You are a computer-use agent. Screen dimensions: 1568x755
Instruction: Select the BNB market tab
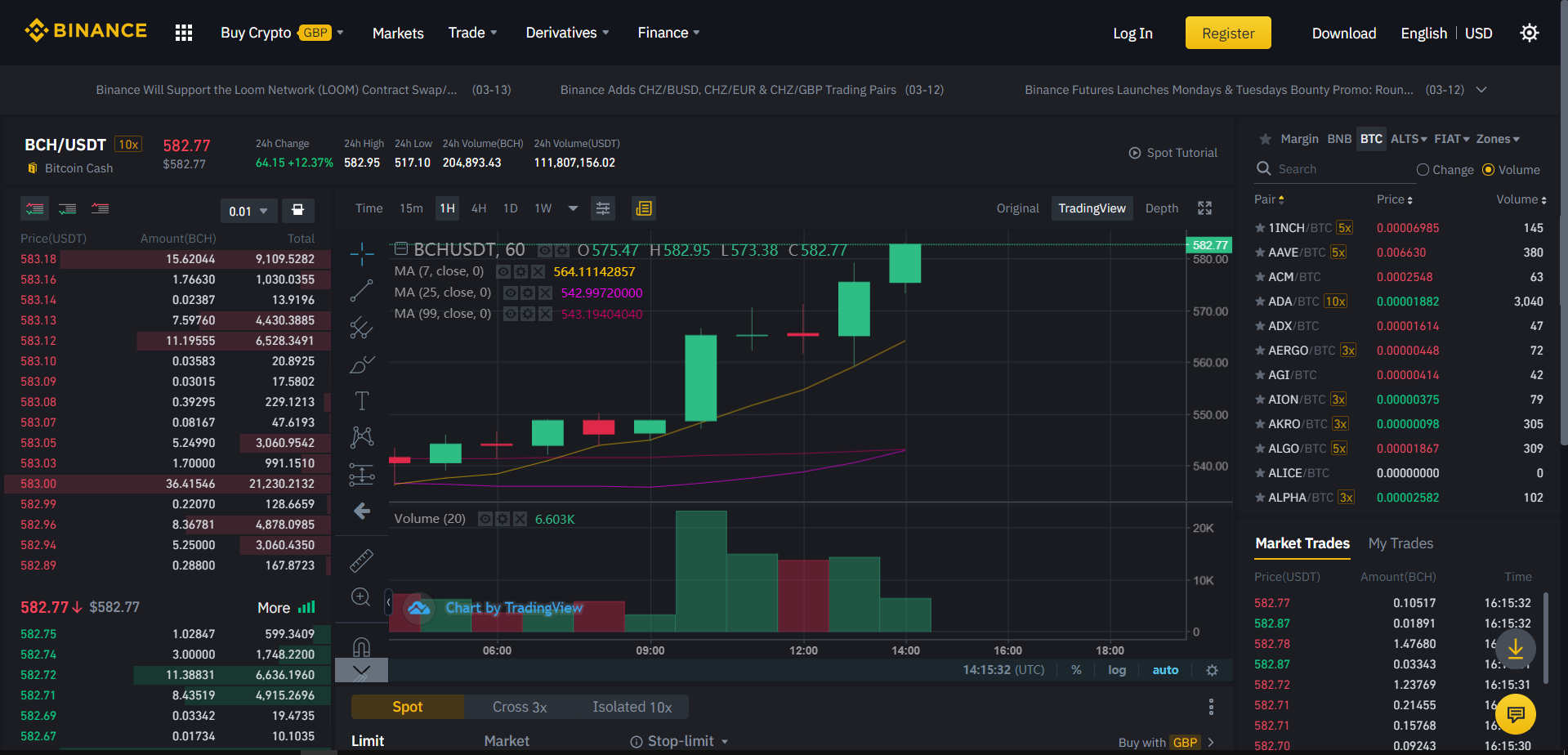[x=1339, y=139]
